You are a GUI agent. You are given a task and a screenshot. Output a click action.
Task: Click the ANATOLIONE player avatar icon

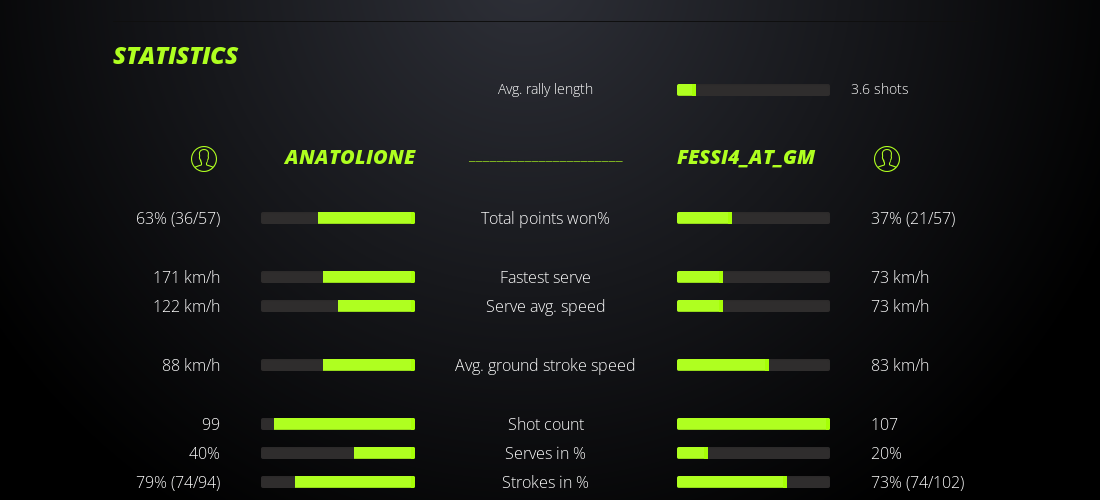coord(204,158)
